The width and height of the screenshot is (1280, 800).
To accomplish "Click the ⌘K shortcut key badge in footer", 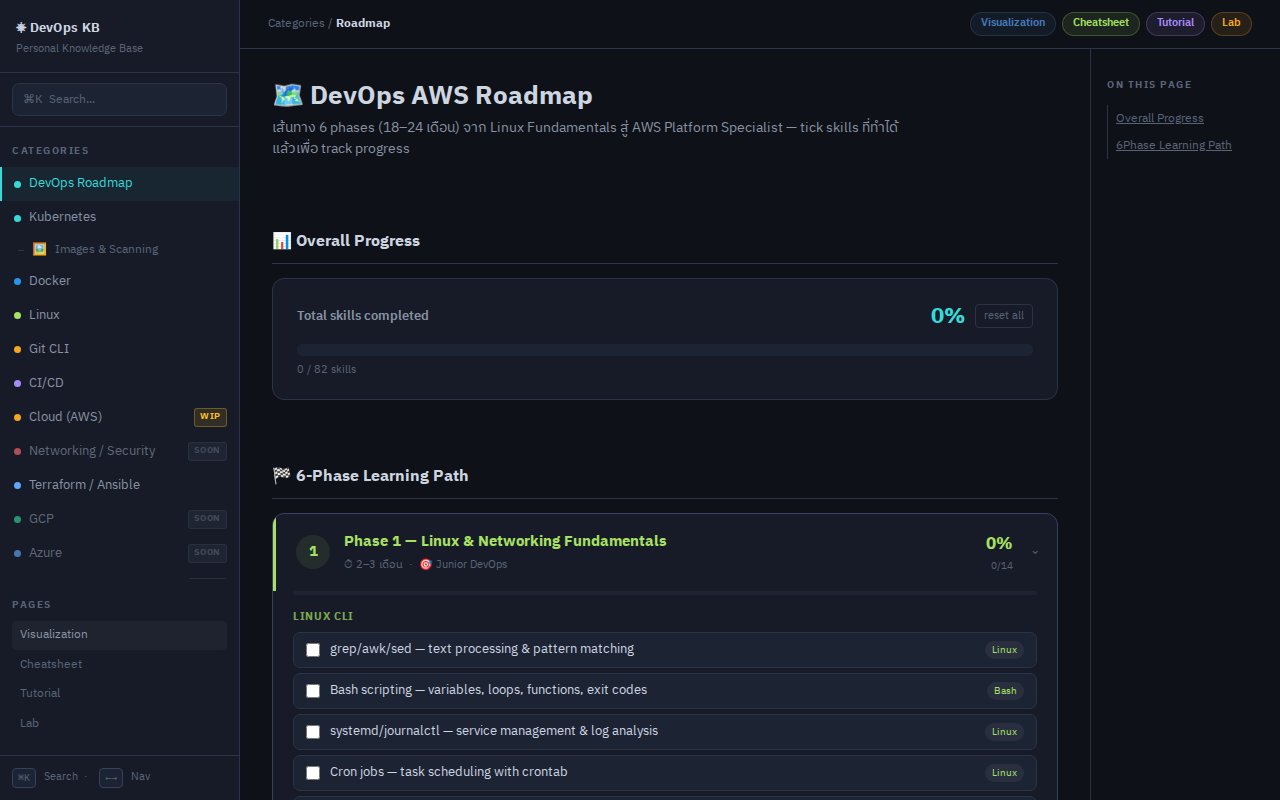I will click(24, 777).
